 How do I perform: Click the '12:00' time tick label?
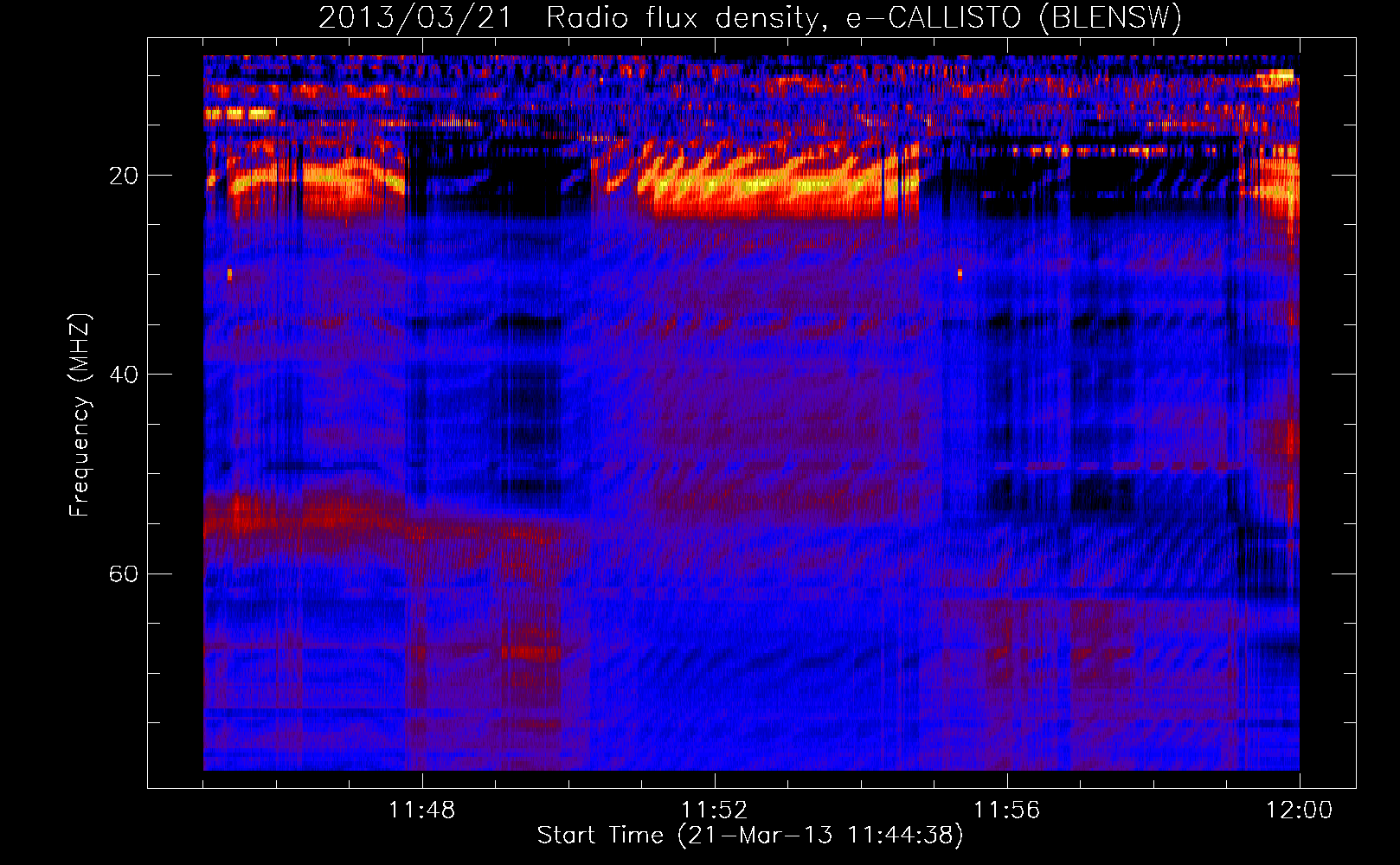coord(1299,810)
